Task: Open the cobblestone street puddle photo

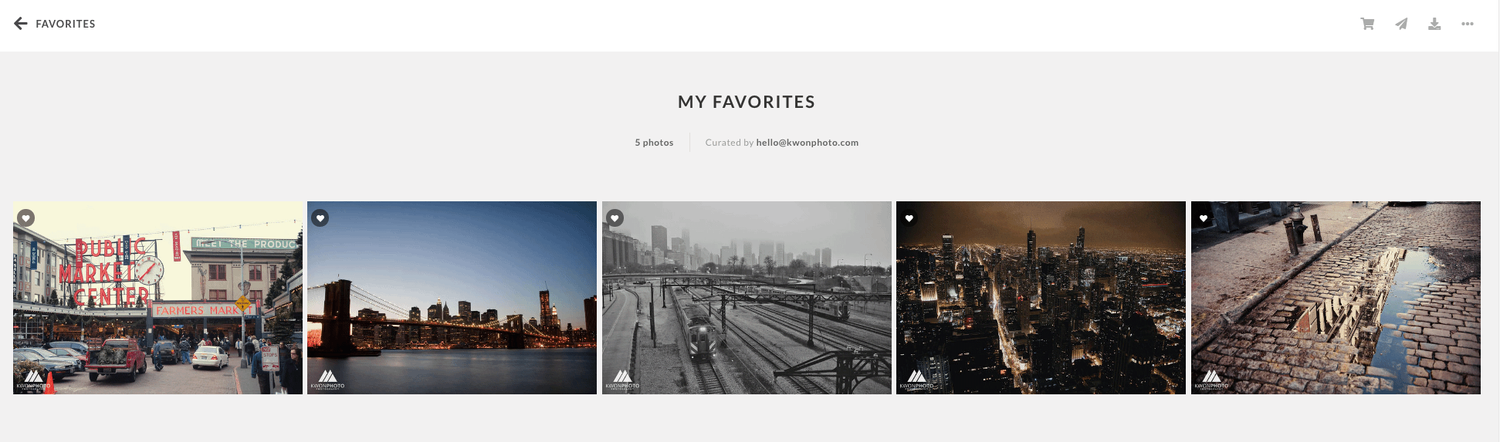Action: [1336, 298]
